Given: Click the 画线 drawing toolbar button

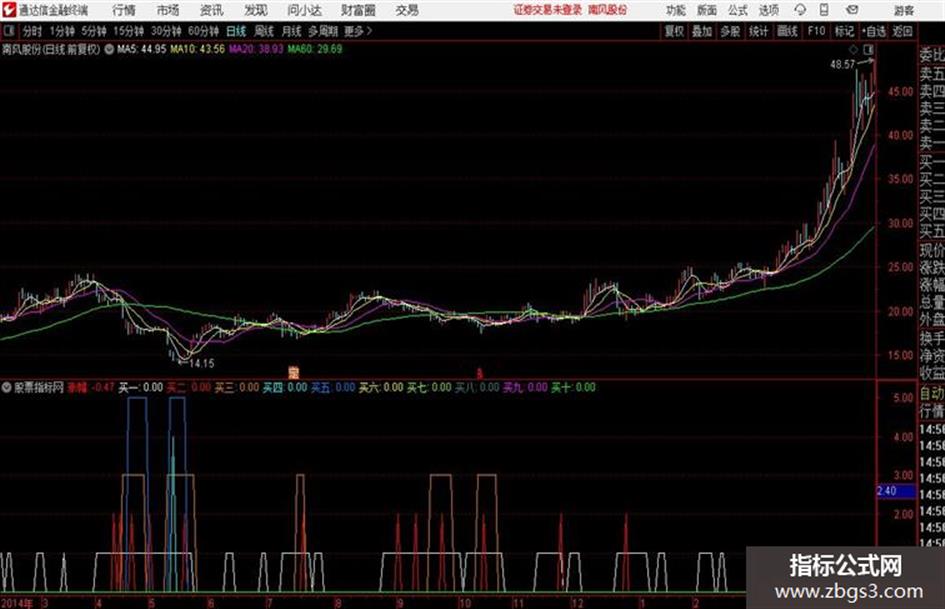Looking at the screenshot, I should tap(787, 31).
